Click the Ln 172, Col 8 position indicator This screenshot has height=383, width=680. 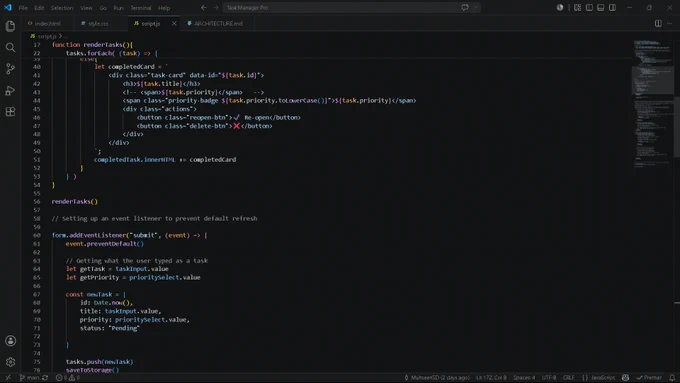click(491, 377)
